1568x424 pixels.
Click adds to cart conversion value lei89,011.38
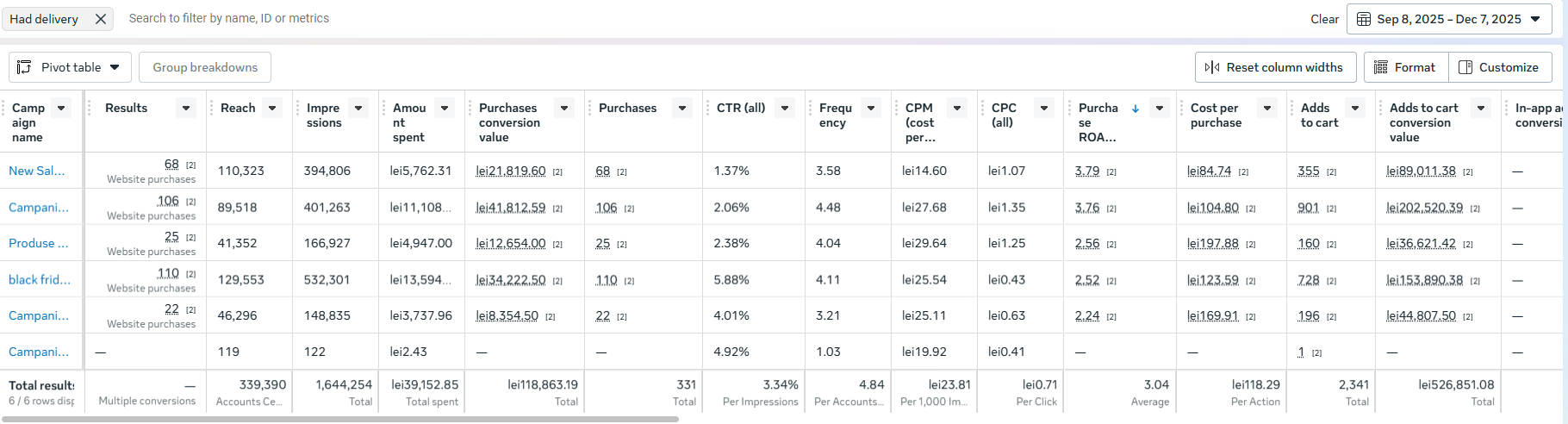pos(1421,171)
